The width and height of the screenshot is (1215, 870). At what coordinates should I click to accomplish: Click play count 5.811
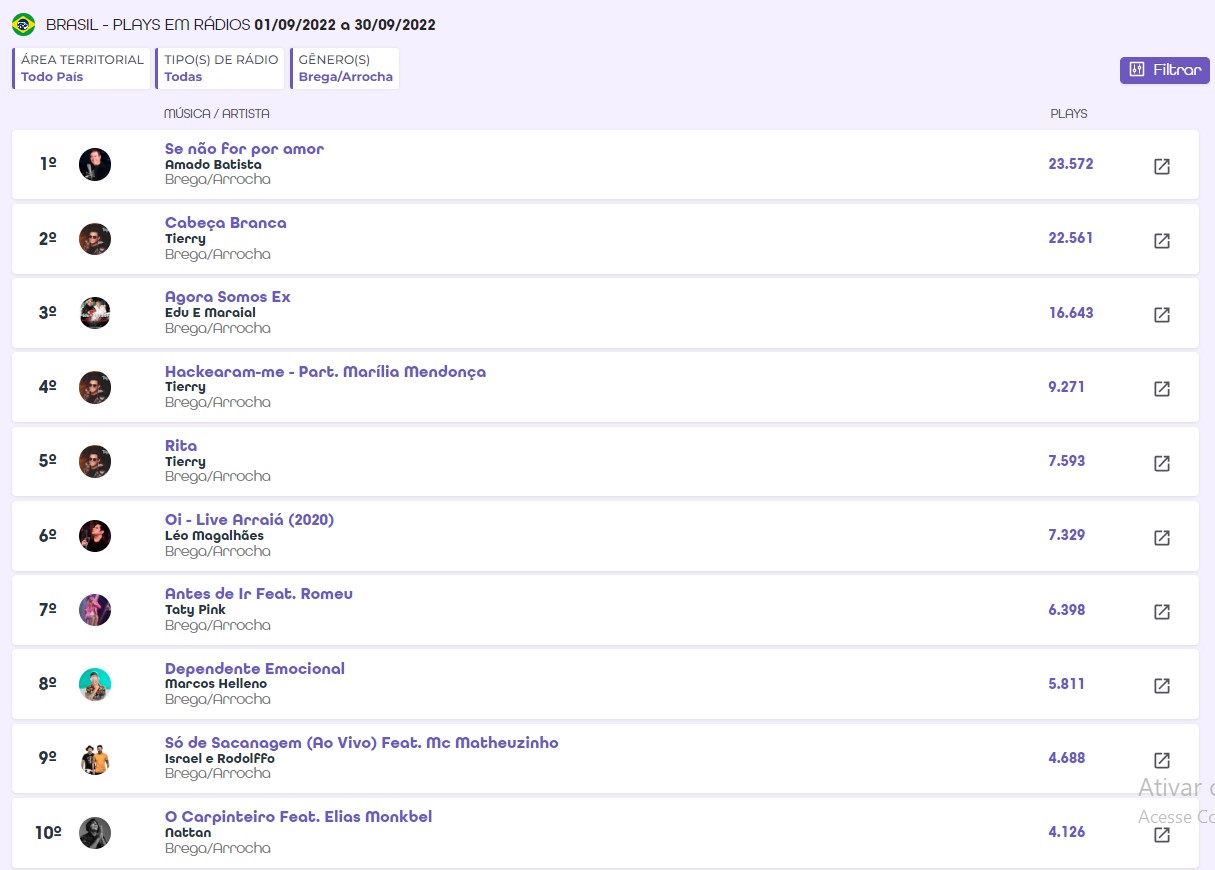pos(1066,684)
